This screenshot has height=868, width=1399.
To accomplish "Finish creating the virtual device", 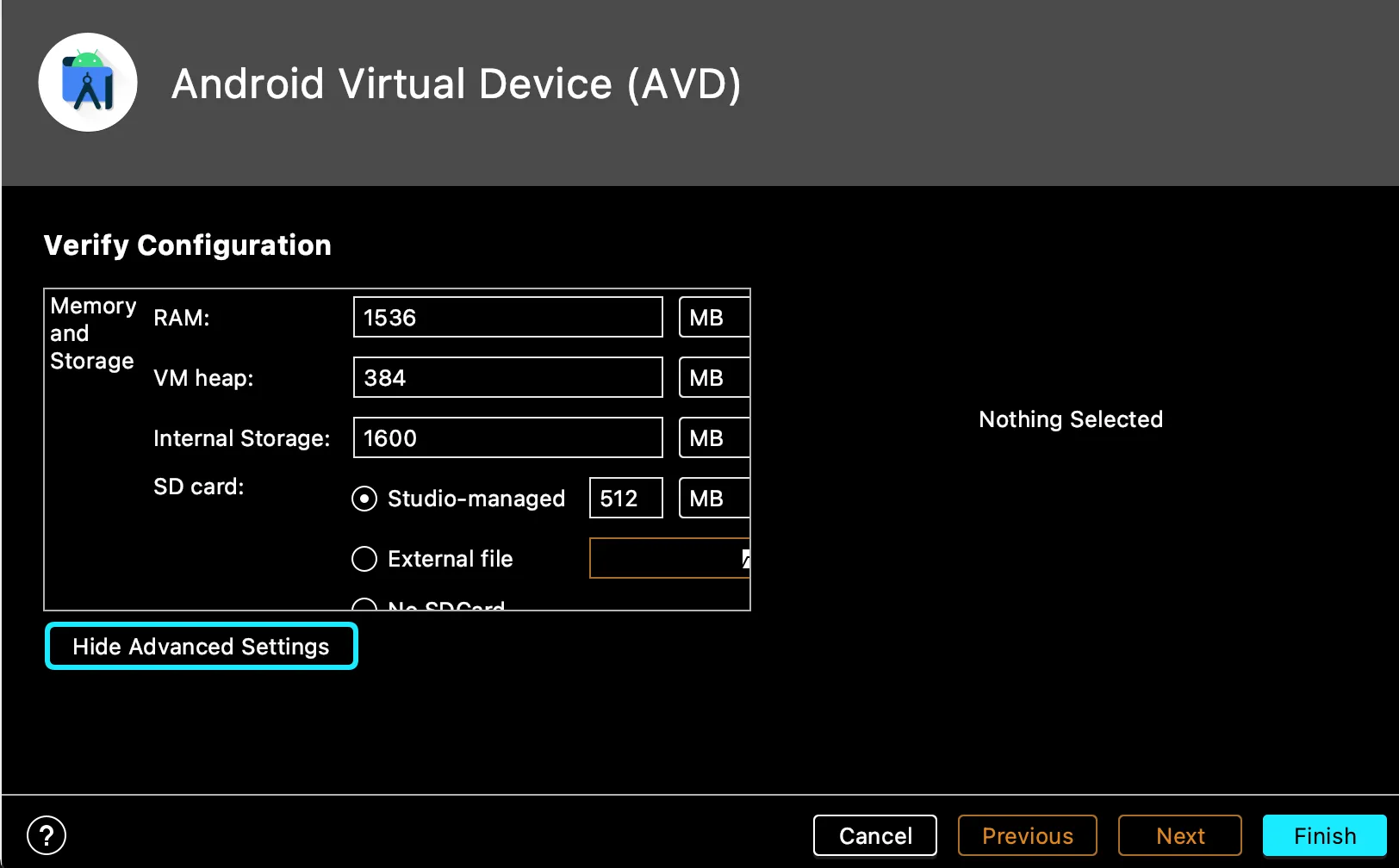I will (1325, 835).
